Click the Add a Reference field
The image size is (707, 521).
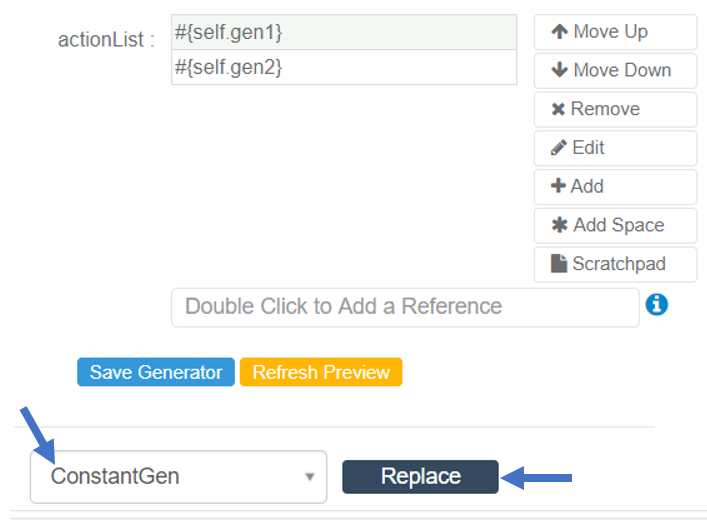pos(404,307)
